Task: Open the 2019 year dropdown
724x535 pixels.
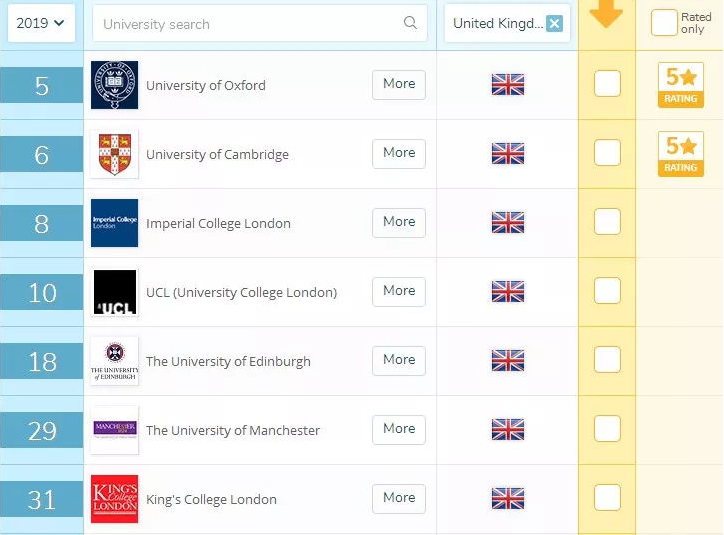Action: coord(41,23)
